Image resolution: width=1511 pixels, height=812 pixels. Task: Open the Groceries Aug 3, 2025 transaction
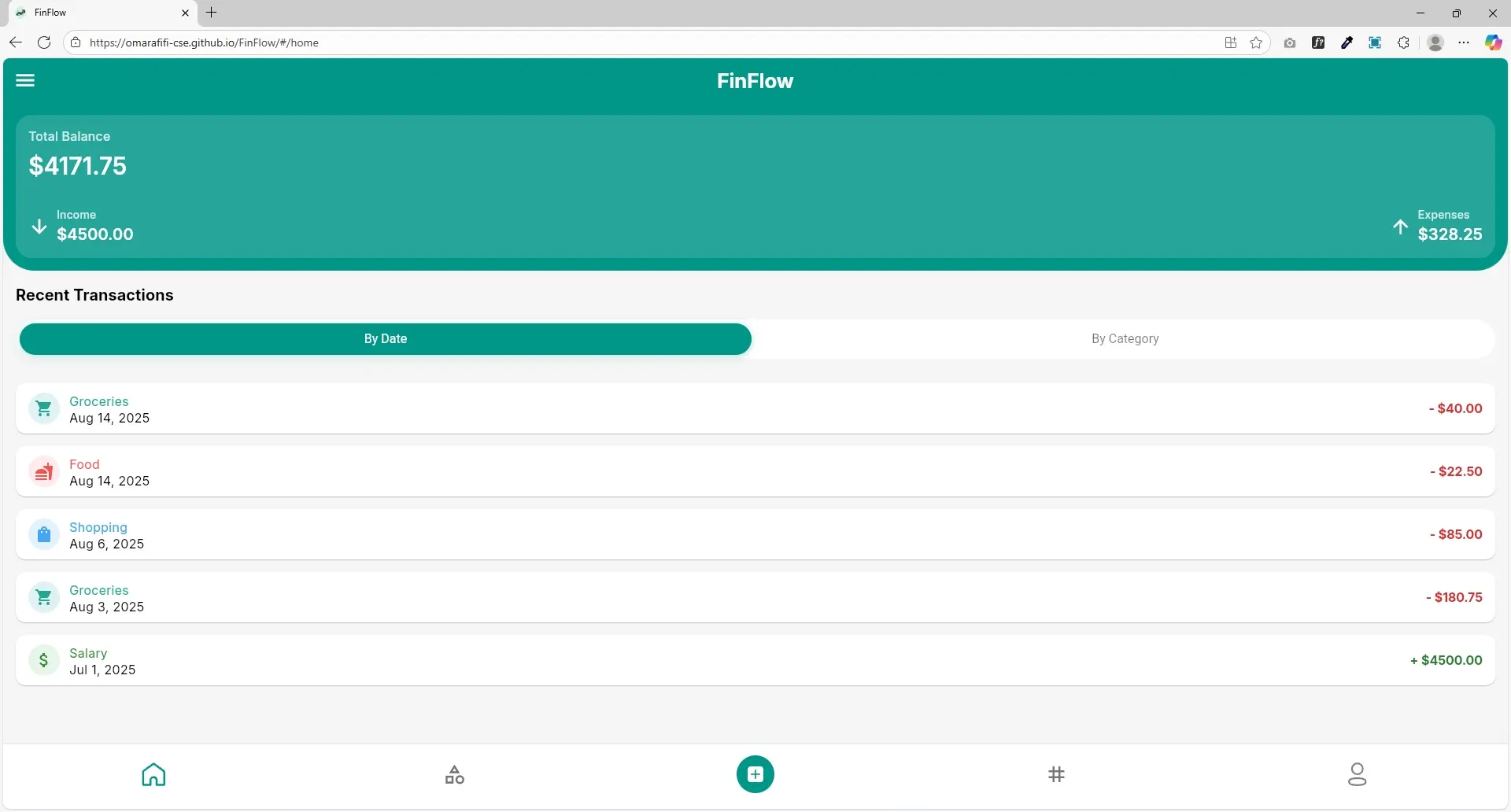(755, 597)
